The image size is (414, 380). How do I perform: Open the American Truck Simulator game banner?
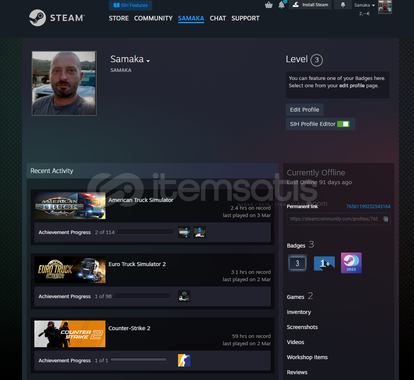(70, 206)
